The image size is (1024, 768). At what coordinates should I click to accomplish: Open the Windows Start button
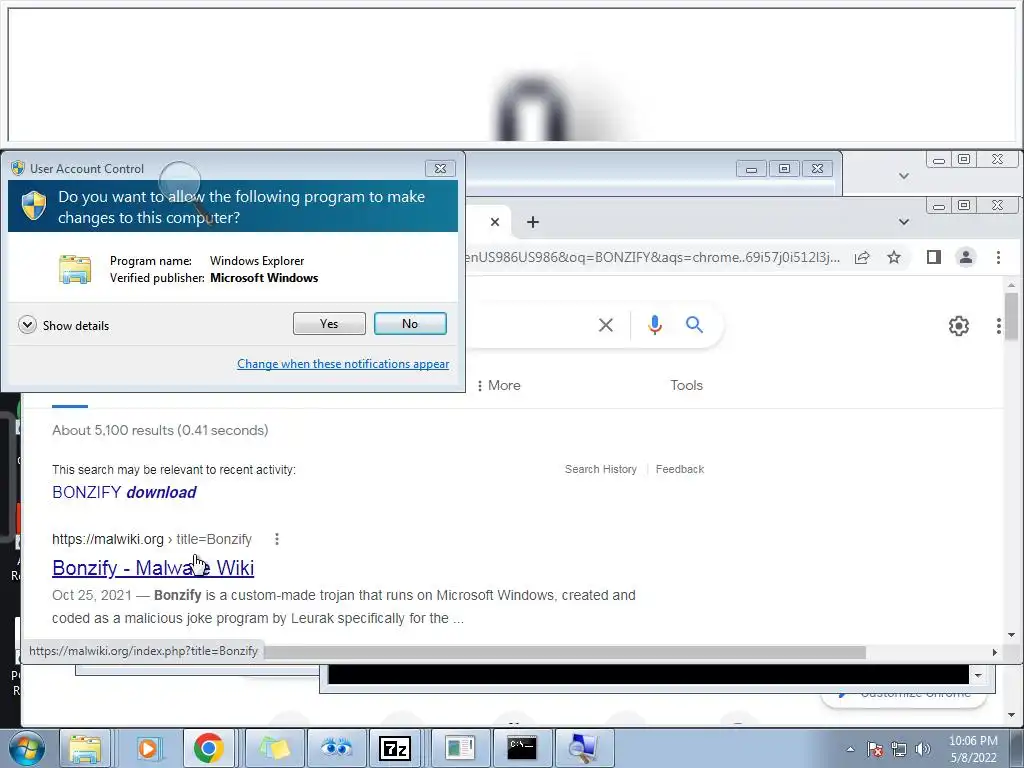(x=26, y=748)
